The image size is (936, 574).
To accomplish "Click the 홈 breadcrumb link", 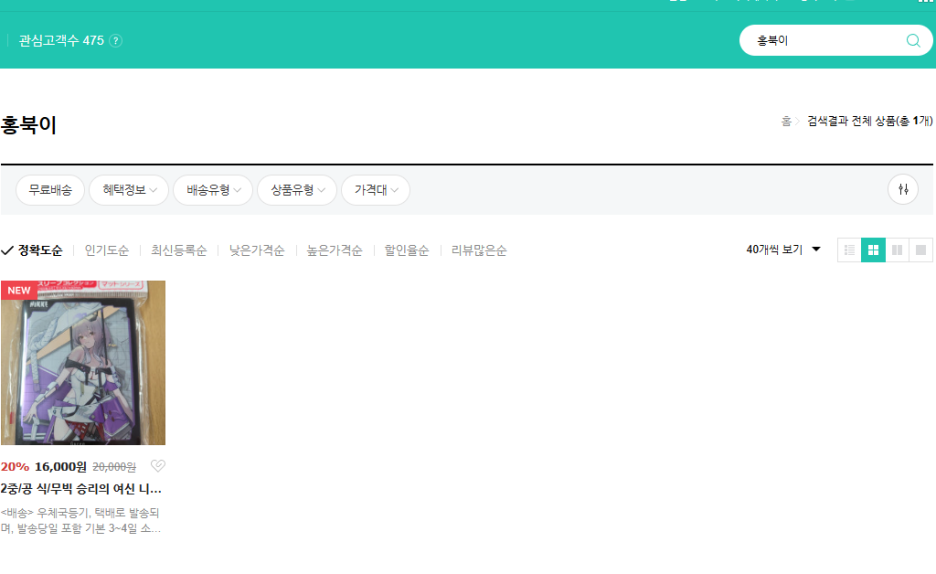I will 786,121.
